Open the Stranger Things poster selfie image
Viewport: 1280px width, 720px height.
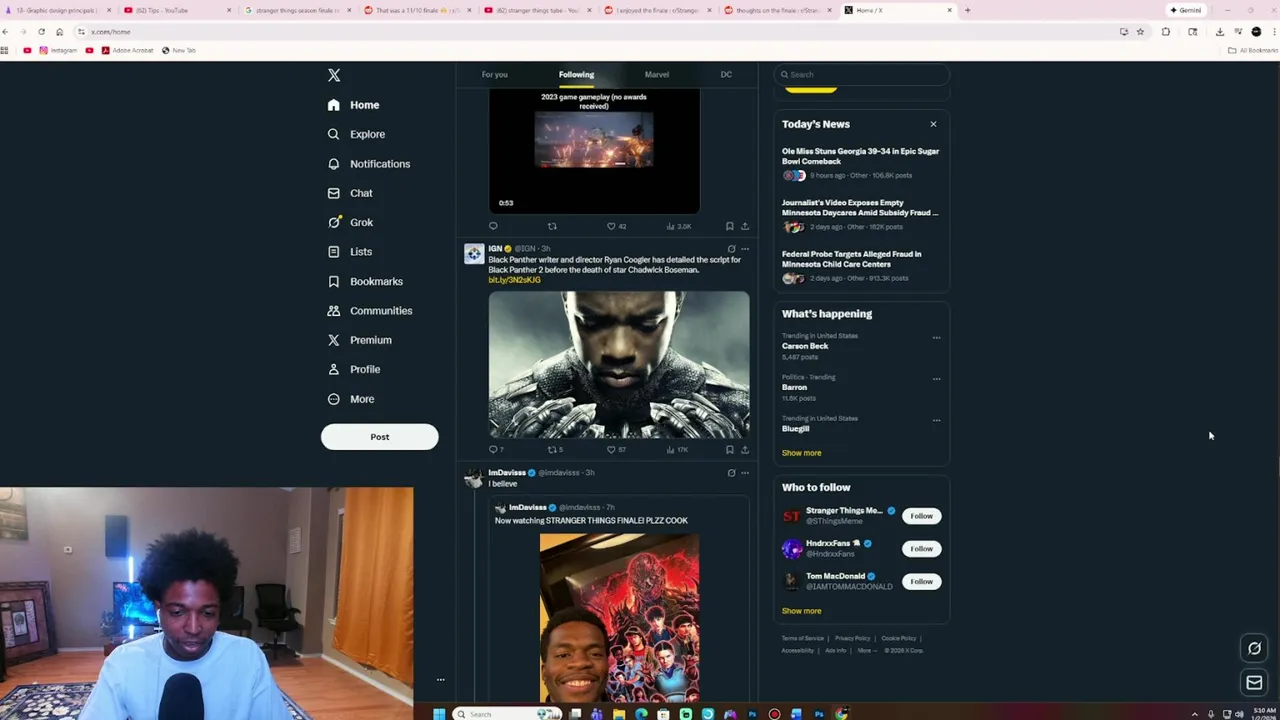619,618
